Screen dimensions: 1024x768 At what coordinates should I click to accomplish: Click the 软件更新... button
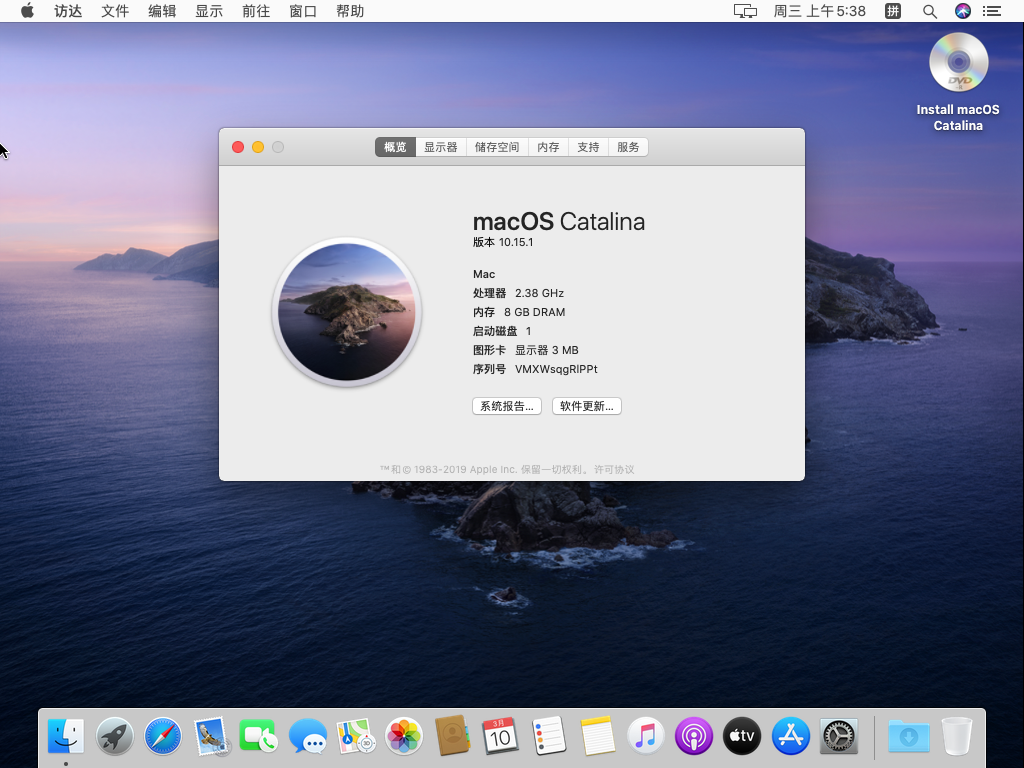[587, 406]
